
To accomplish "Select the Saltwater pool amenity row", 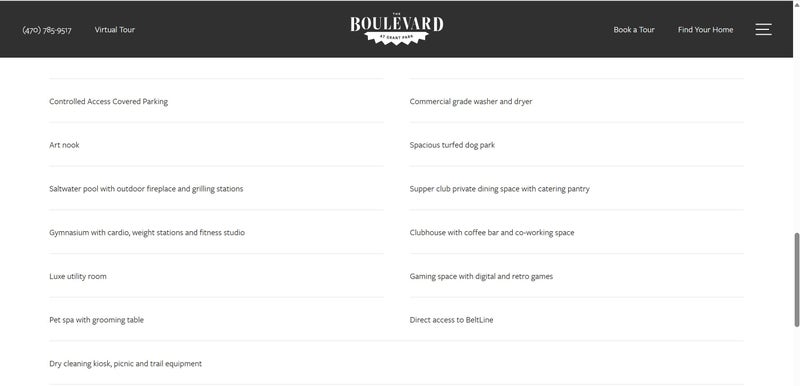I will [x=216, y=189].
